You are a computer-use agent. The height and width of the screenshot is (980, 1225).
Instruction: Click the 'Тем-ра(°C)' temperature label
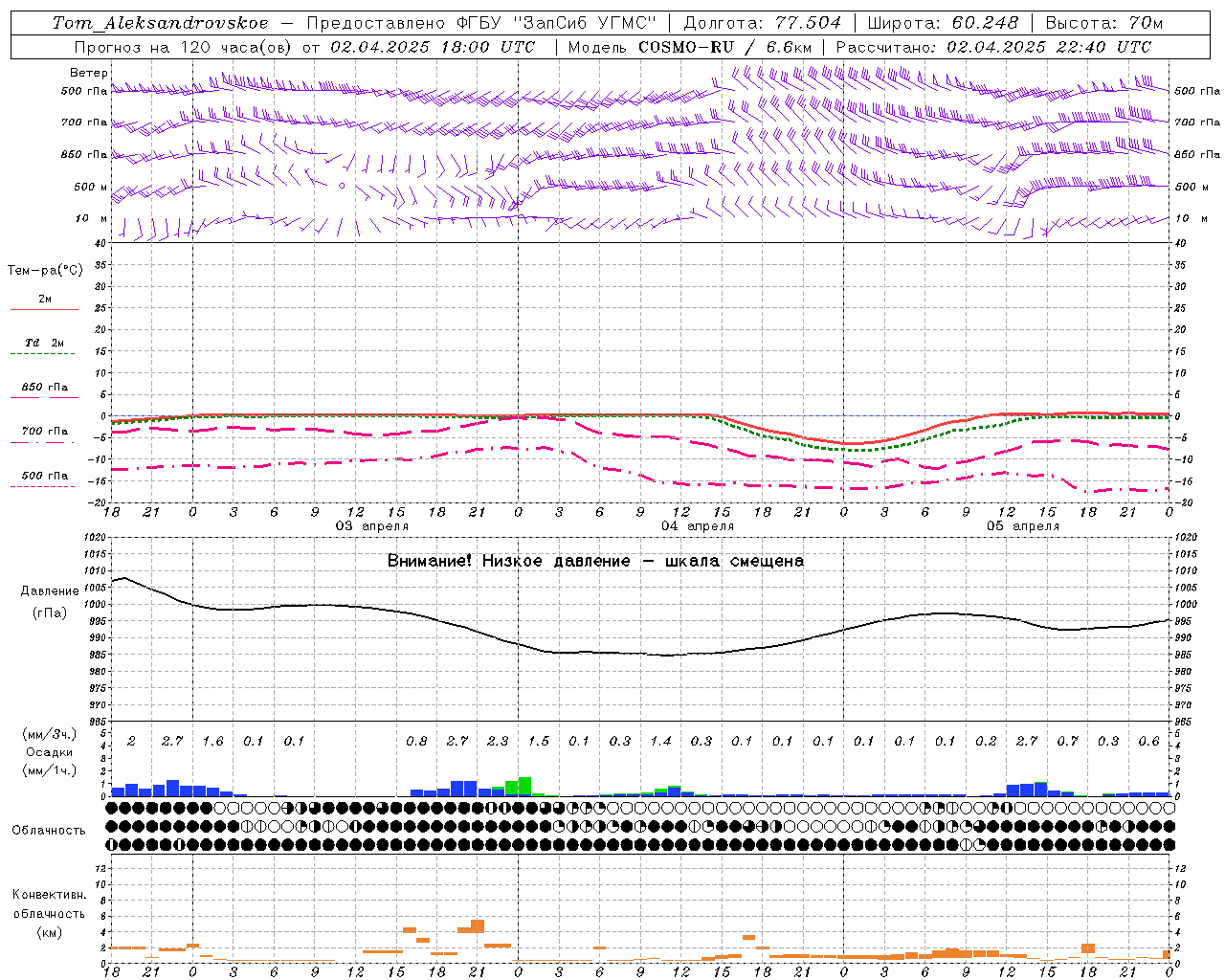click(45, 271)
